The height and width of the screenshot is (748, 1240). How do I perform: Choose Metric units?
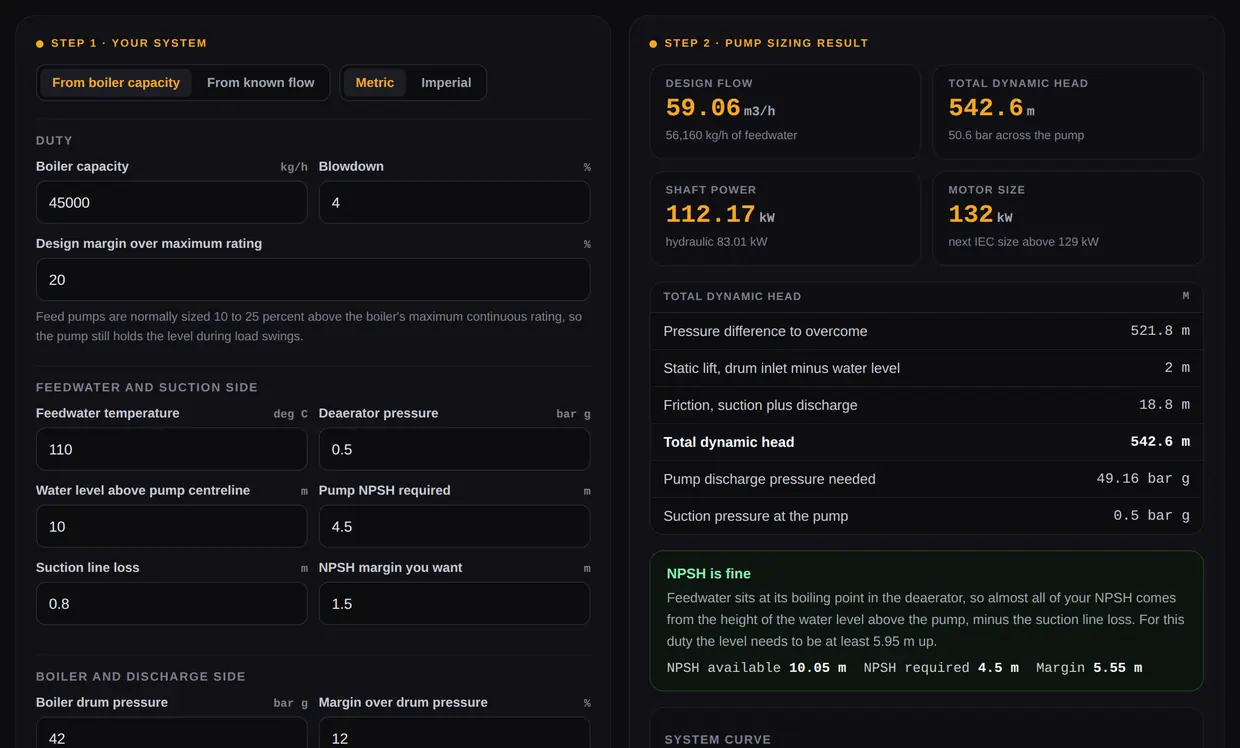pyautogui.click(x=375, y=83)
